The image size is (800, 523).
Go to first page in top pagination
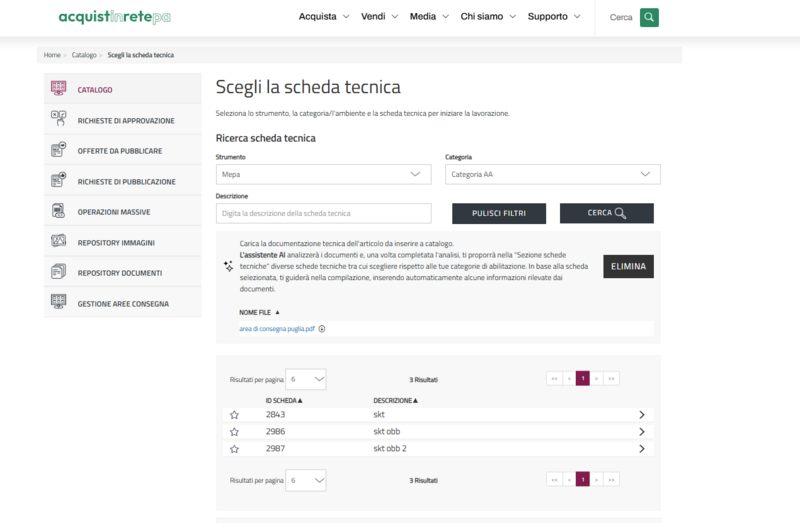(555, 379)
